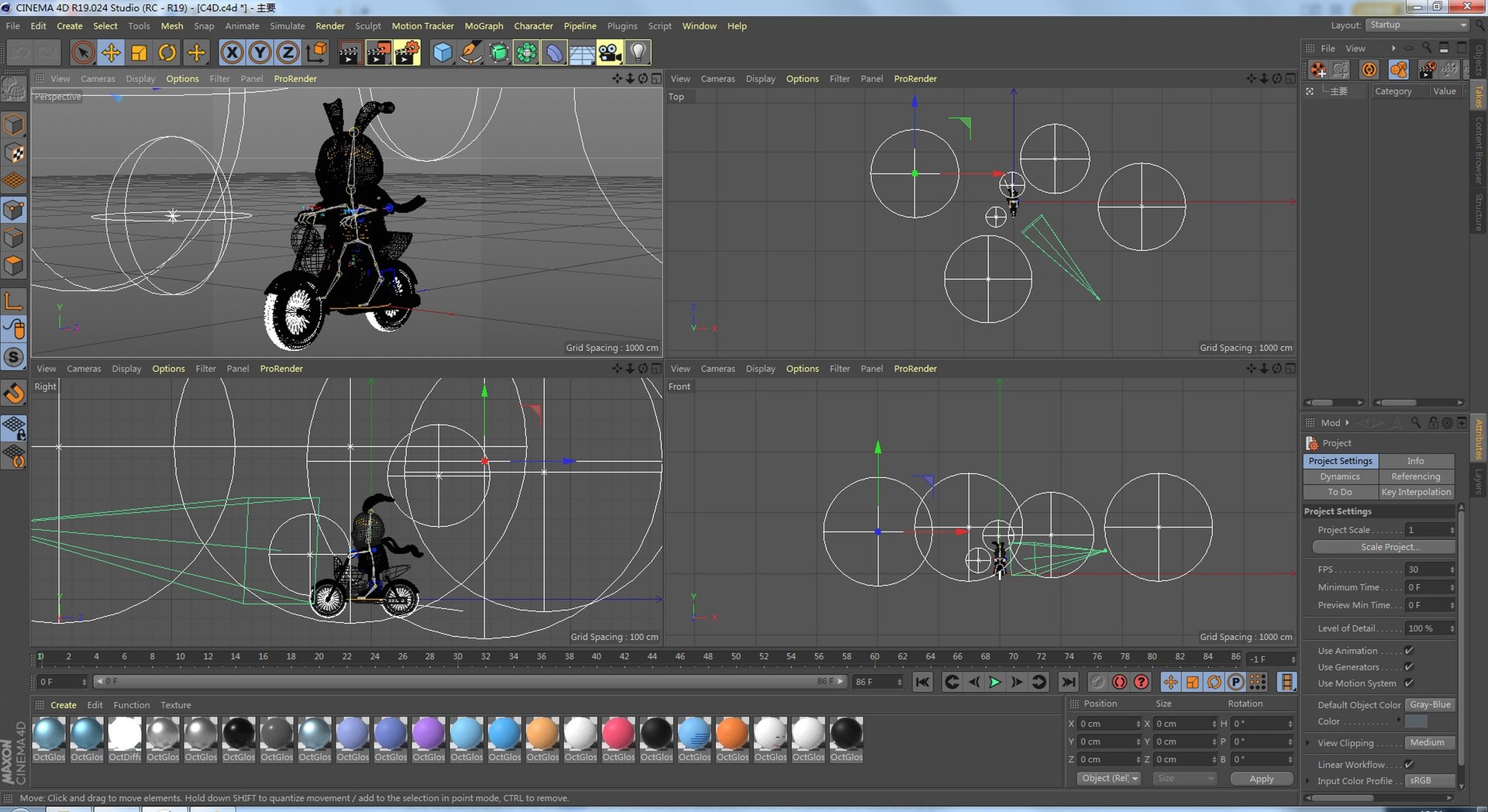Open ProRender menu in Perspective viewport
Image resolution: width=1488 pixels, height=812 pixels.
(x=295, y=78)
